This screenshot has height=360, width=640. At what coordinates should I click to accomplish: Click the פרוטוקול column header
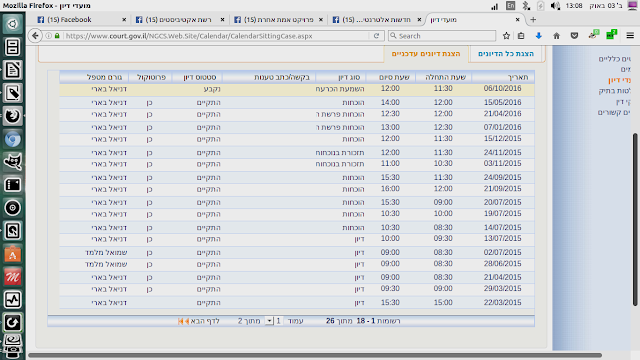151,77
